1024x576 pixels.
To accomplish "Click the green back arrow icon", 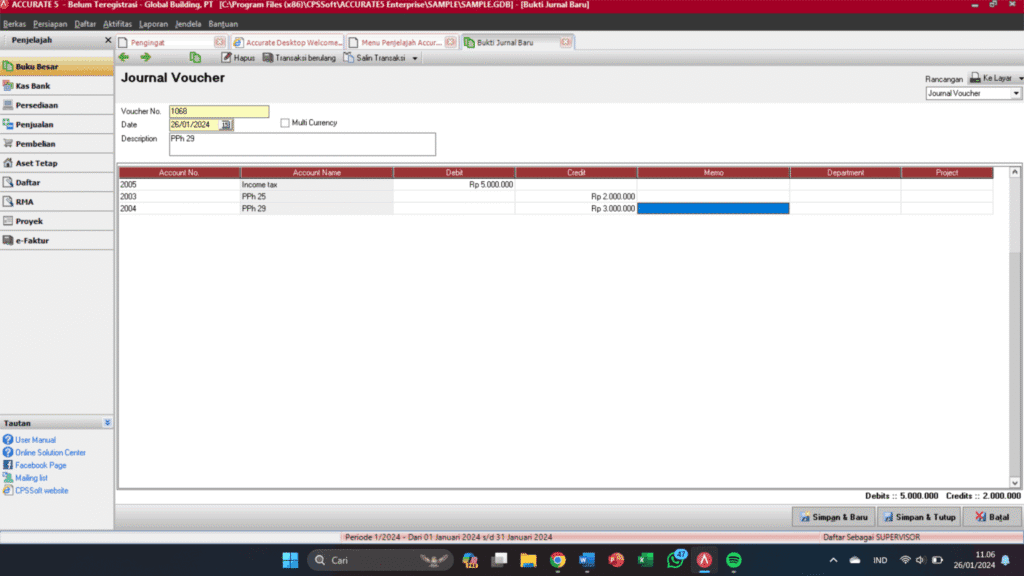I will pyautogui.click(x=124, y=58).
